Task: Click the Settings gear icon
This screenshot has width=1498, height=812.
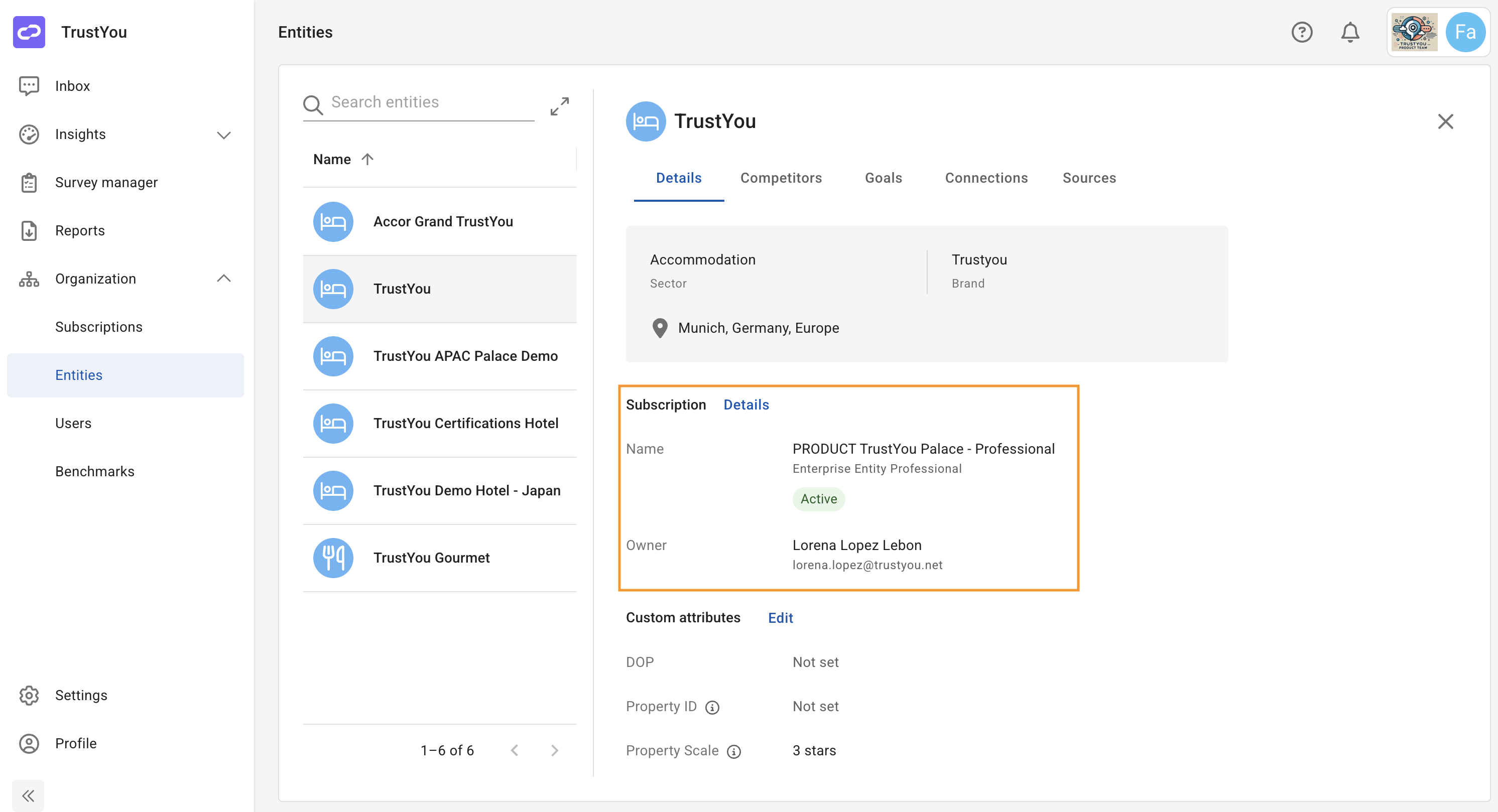Action: (29, 695)
